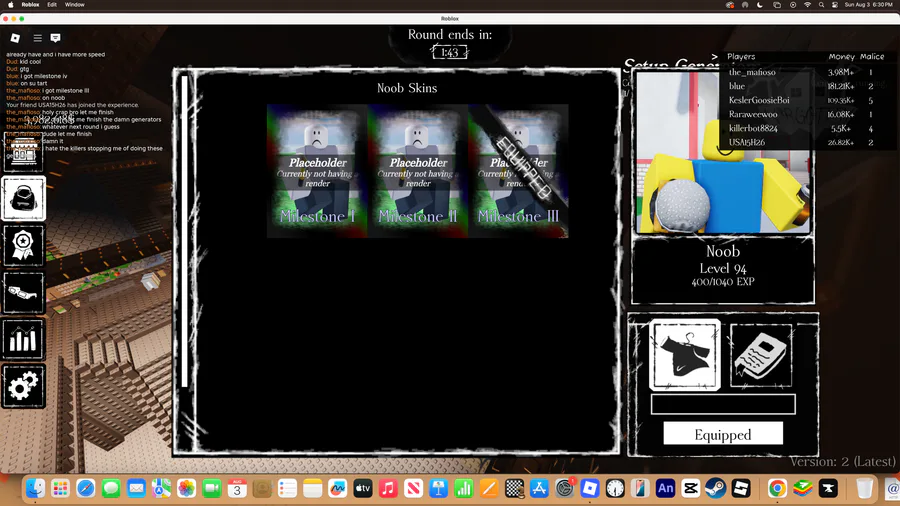Open the Roblox logo menu
900x506 pixels.
point(15,38)
